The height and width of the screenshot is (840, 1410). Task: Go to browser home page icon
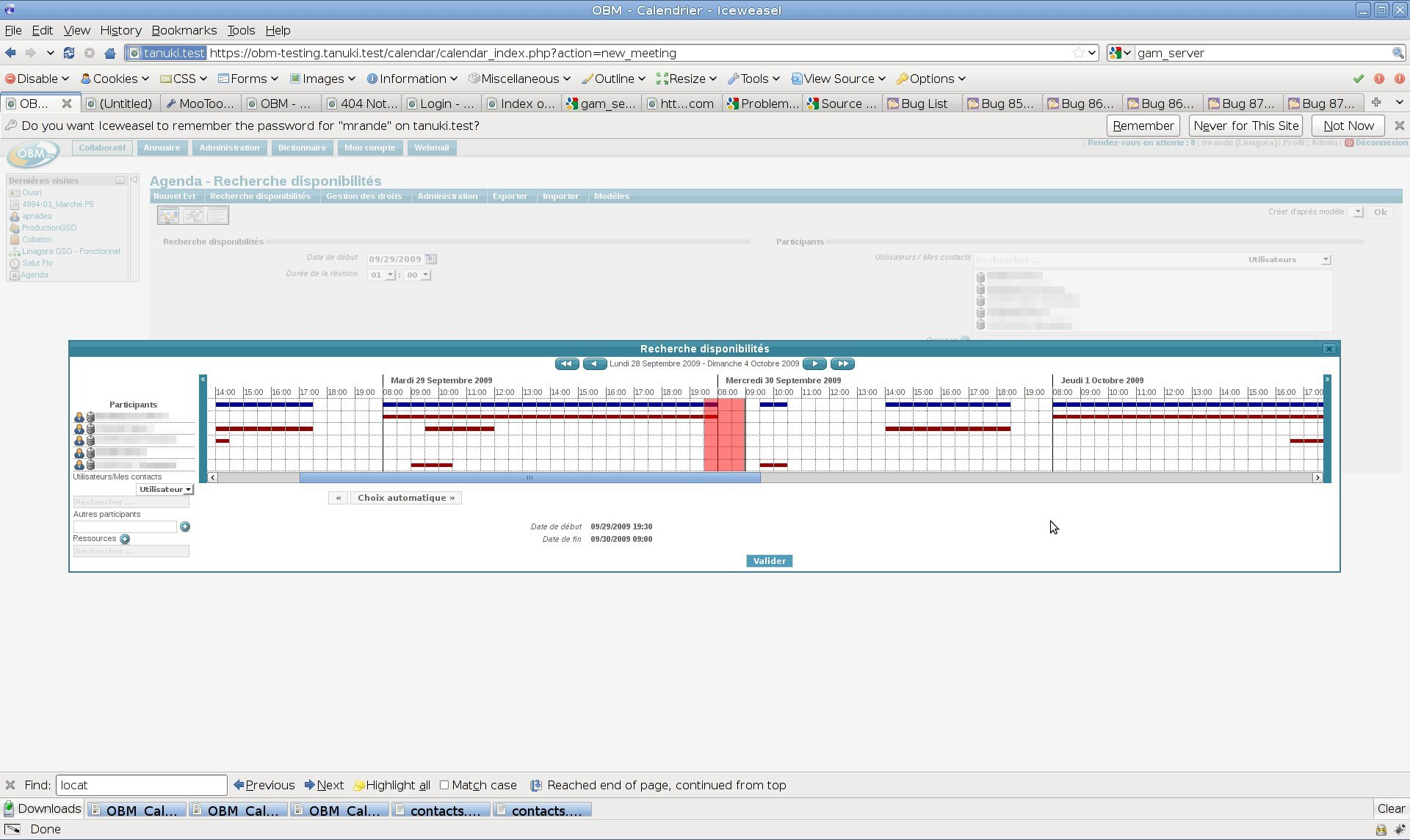(x=110, y=53)
